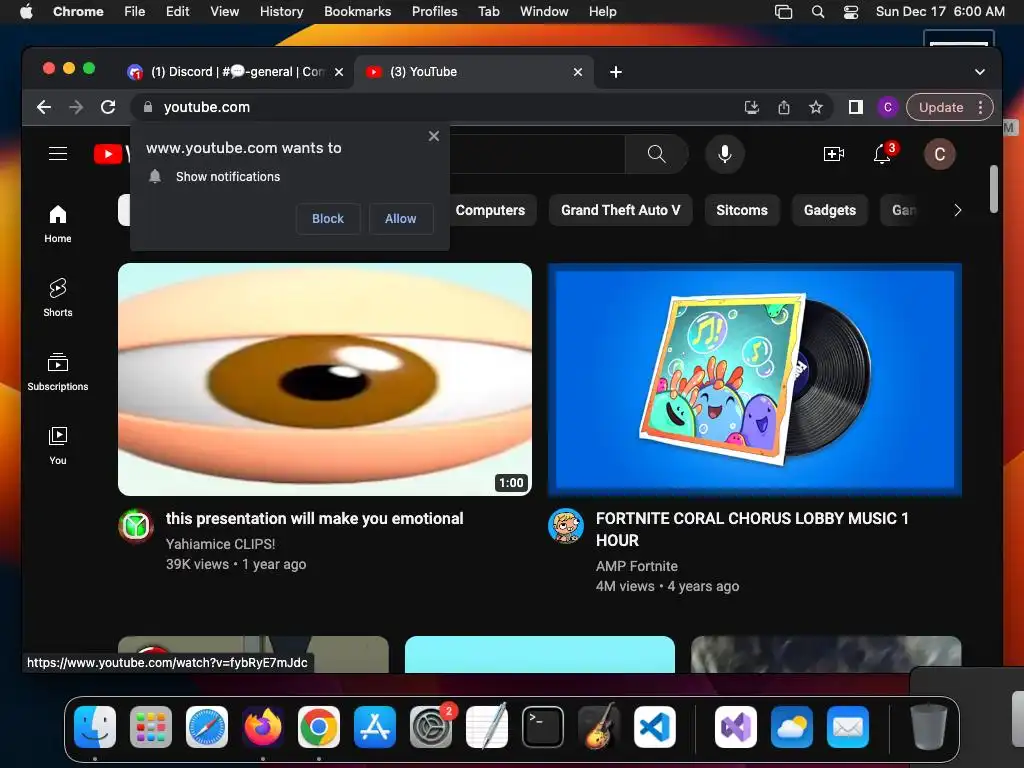The width and height of the screenshot is (1024, 768).
Task: Open GarageBand from the dock
Action: point(599,727)
